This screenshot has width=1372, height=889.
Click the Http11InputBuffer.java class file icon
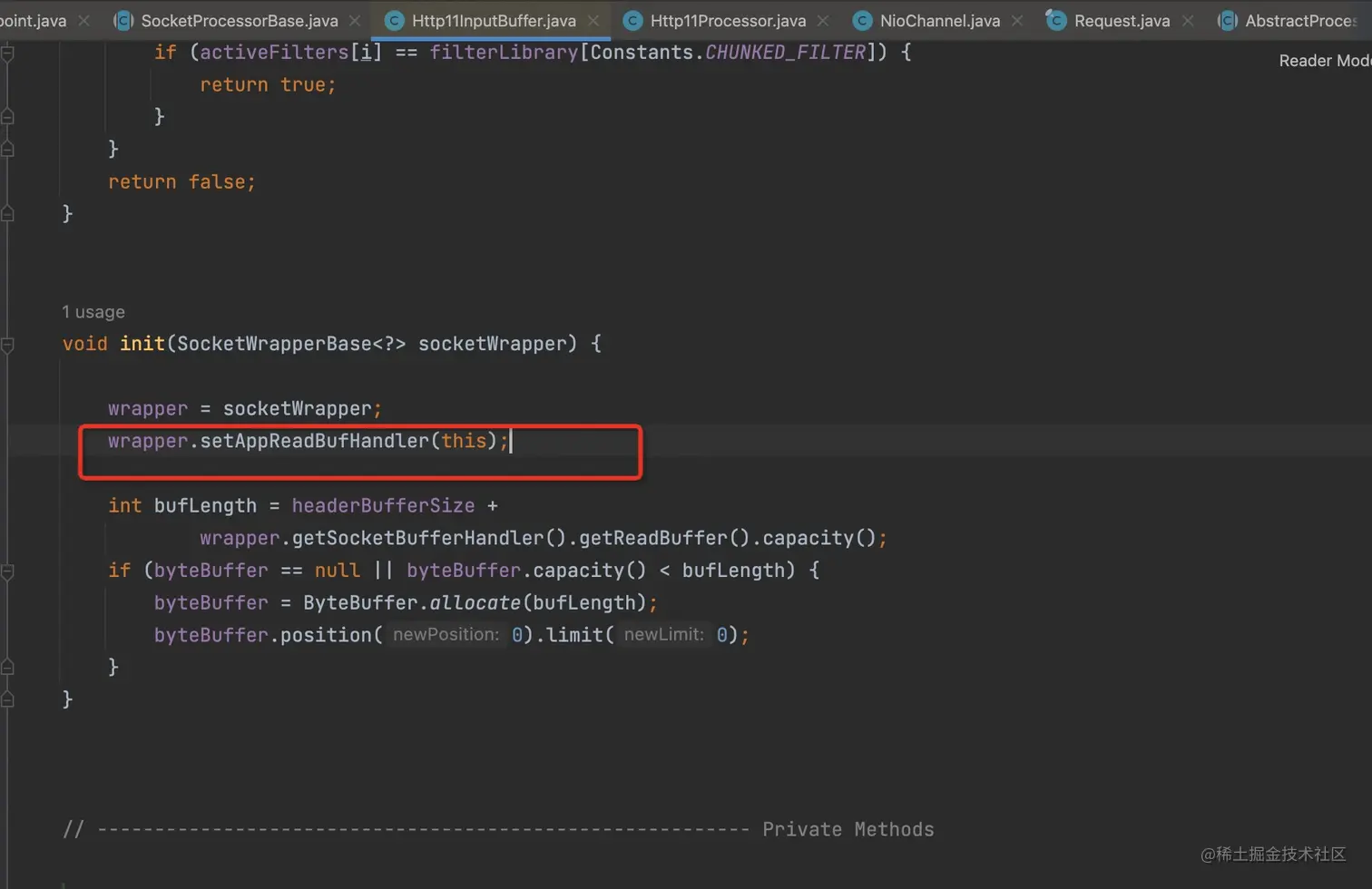394,20
